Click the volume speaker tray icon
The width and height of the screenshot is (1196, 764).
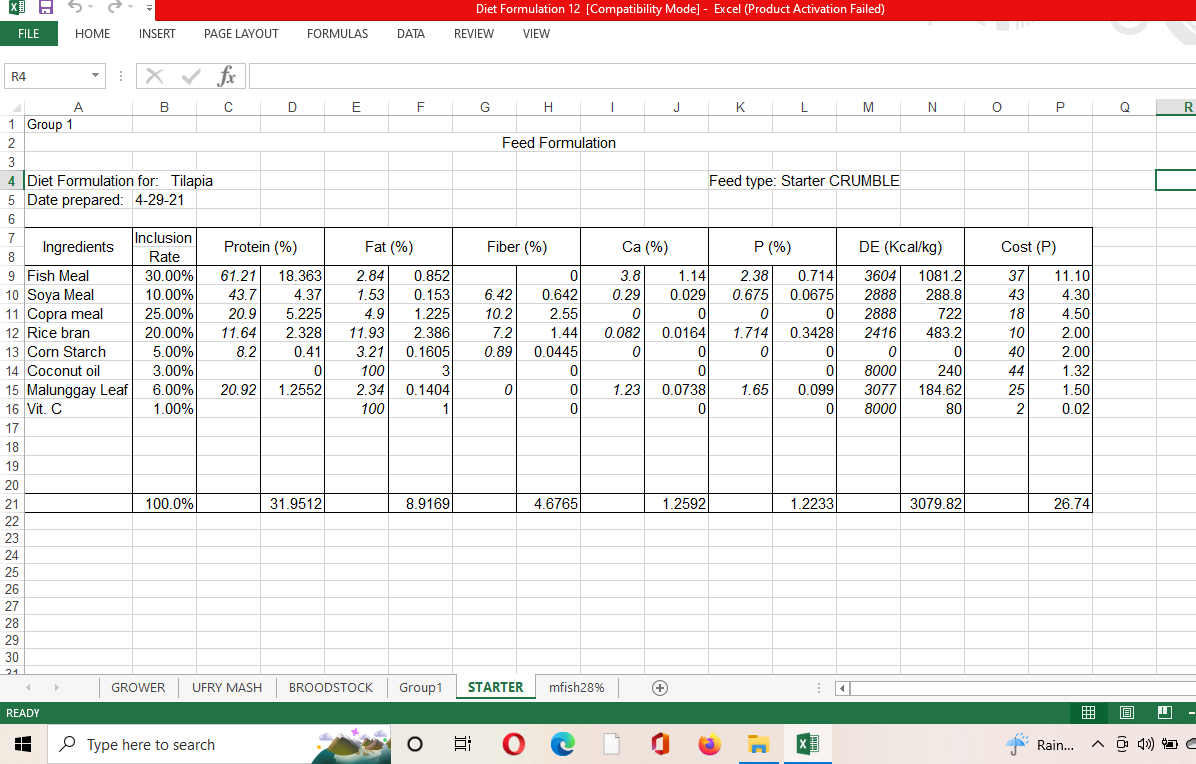[x=1145, y=744]
